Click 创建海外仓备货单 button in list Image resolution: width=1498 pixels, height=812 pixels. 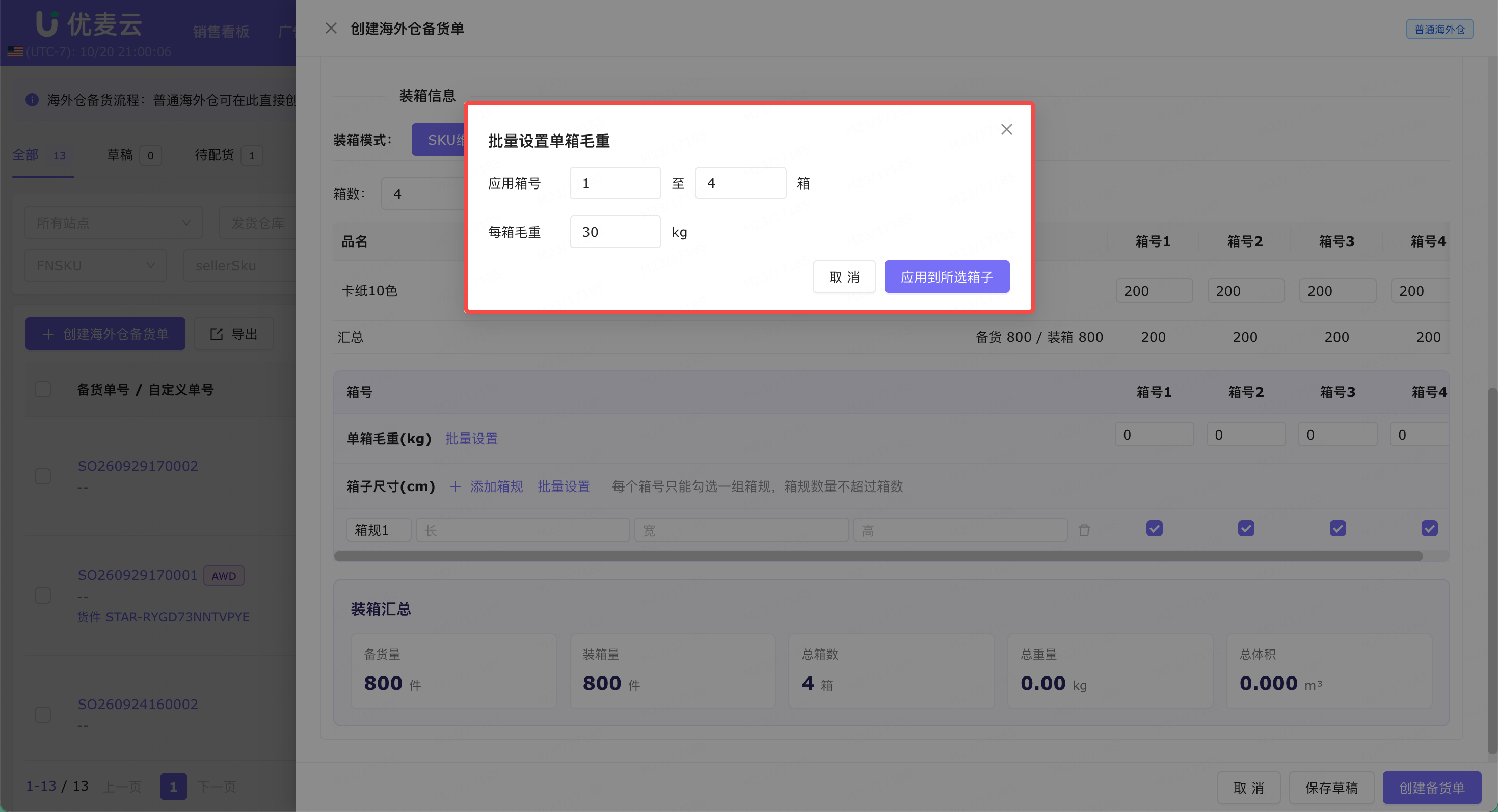click(x=105, y=334)
